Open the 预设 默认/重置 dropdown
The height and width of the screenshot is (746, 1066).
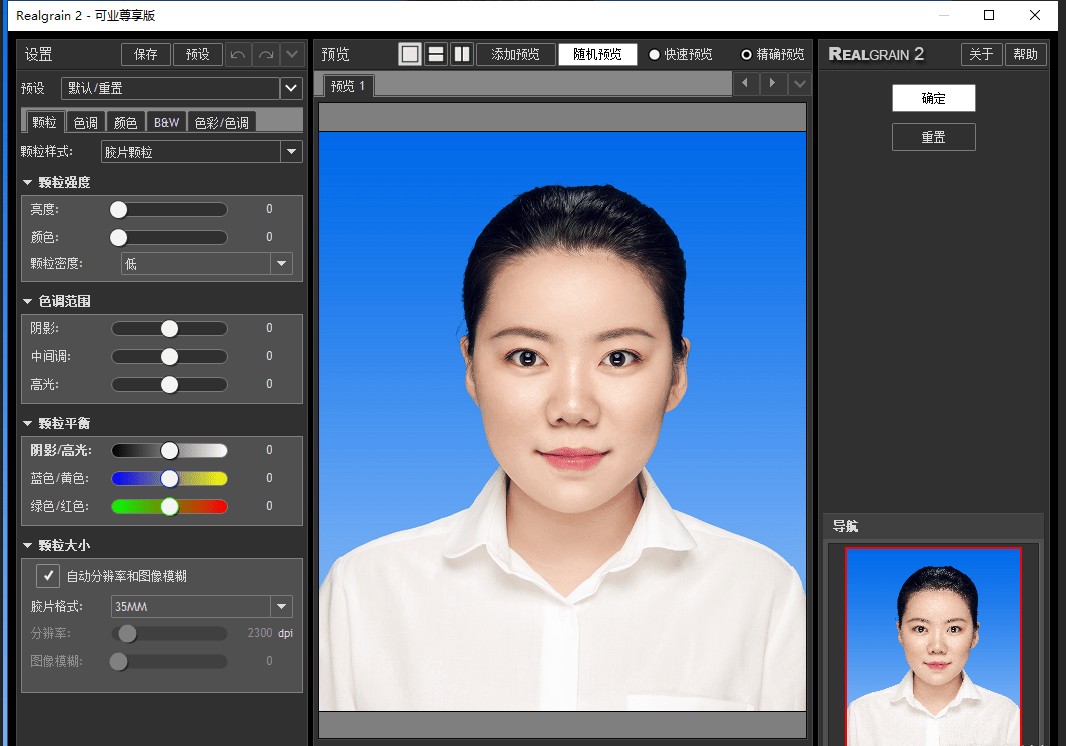tap(182, 88)
